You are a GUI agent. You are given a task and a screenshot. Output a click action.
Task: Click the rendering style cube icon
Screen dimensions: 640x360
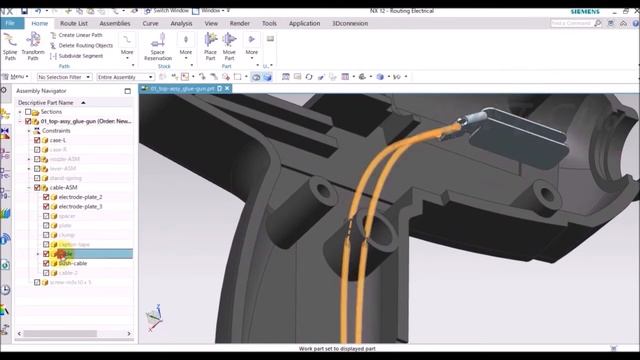[380, 77]
